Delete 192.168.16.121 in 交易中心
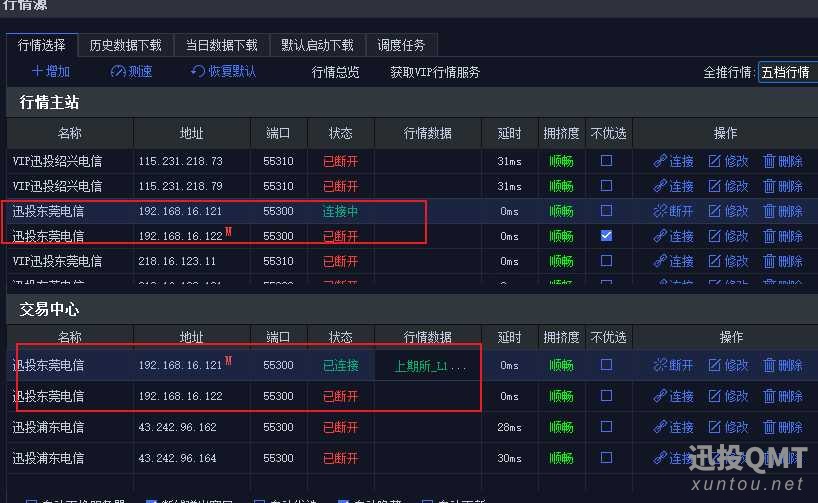 (783, 365)
